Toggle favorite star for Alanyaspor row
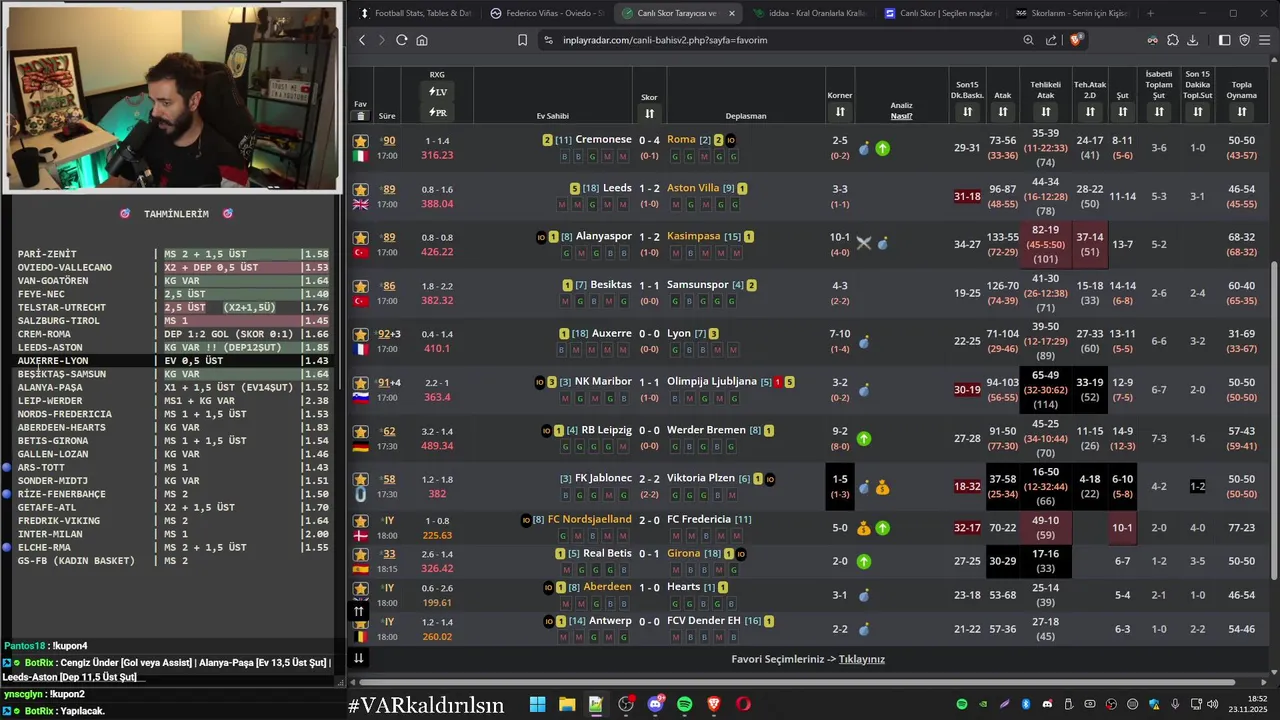The image size is (1280, 720). [361, 237]
